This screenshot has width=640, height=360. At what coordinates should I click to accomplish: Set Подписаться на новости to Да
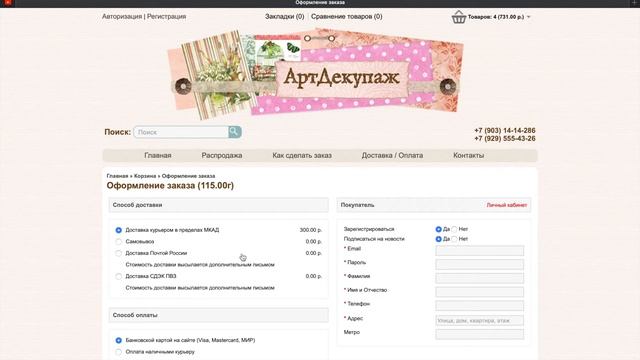[438, 239]
